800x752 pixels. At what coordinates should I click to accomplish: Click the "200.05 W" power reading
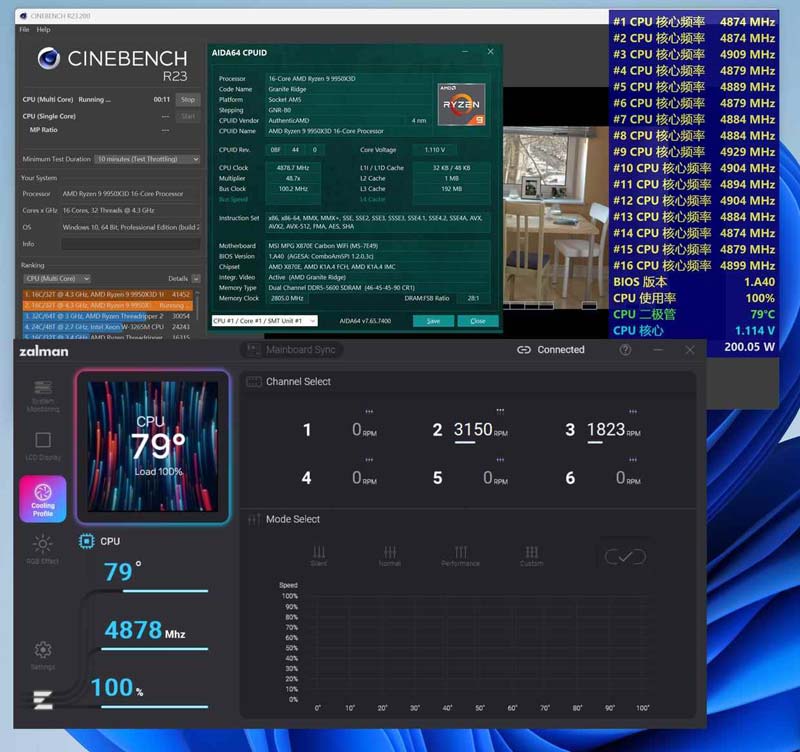coord(749,347)
